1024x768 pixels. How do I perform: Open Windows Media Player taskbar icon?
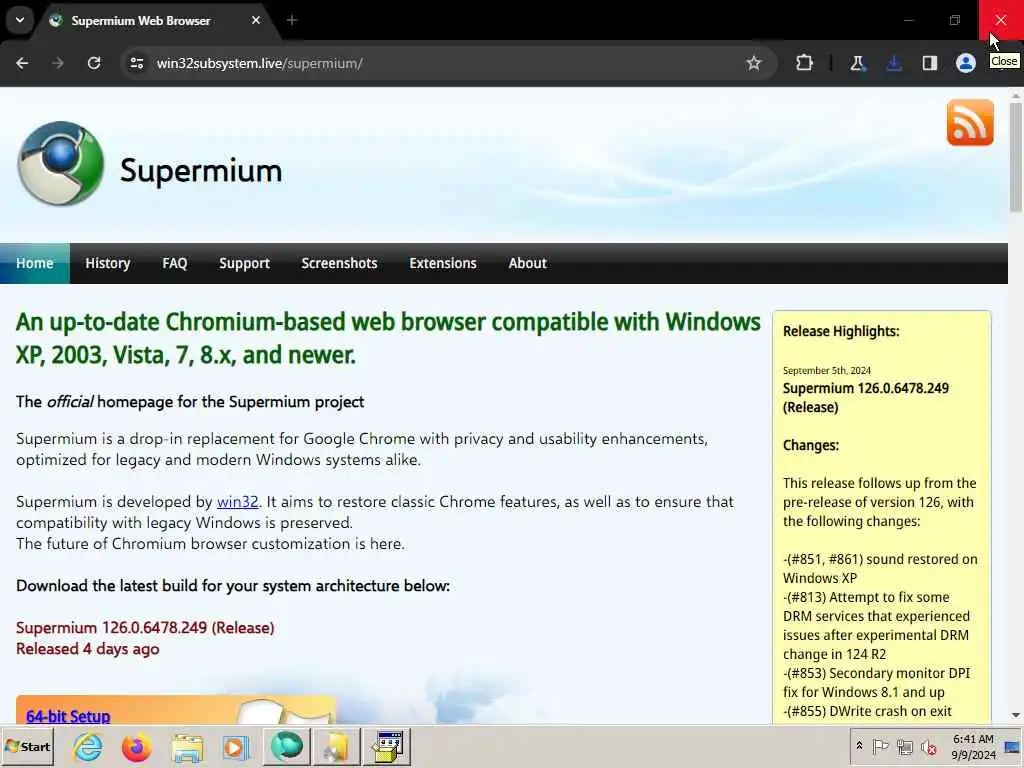click(236, 746)
